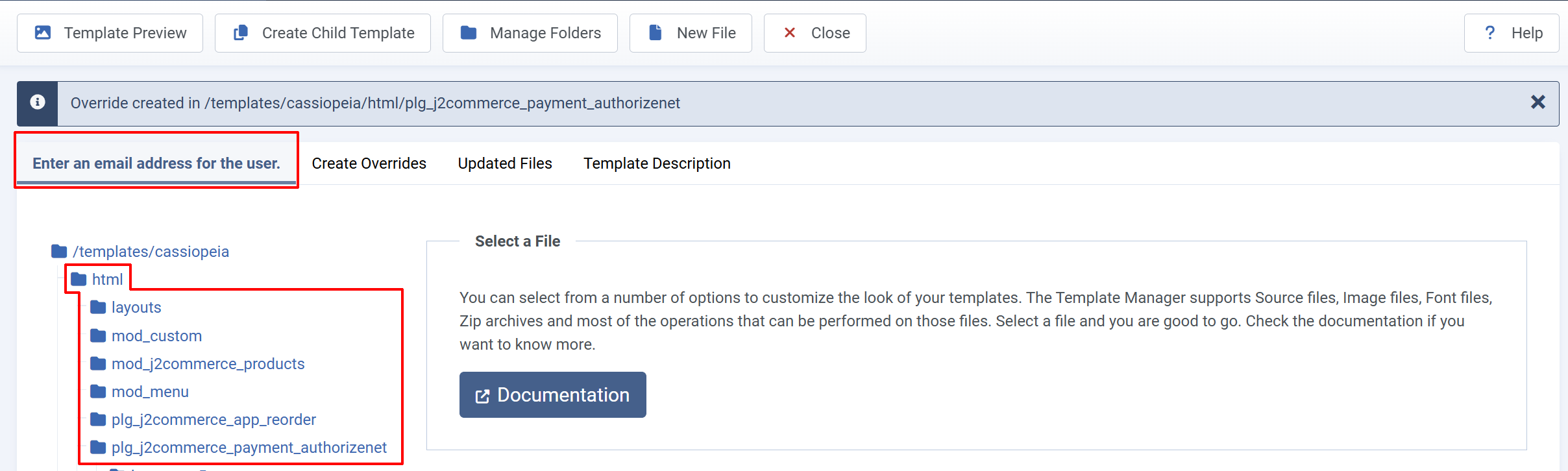The image size is (1568, 471).
Task: Expand the html folder in tree
Action: click(x=97, y=280)
